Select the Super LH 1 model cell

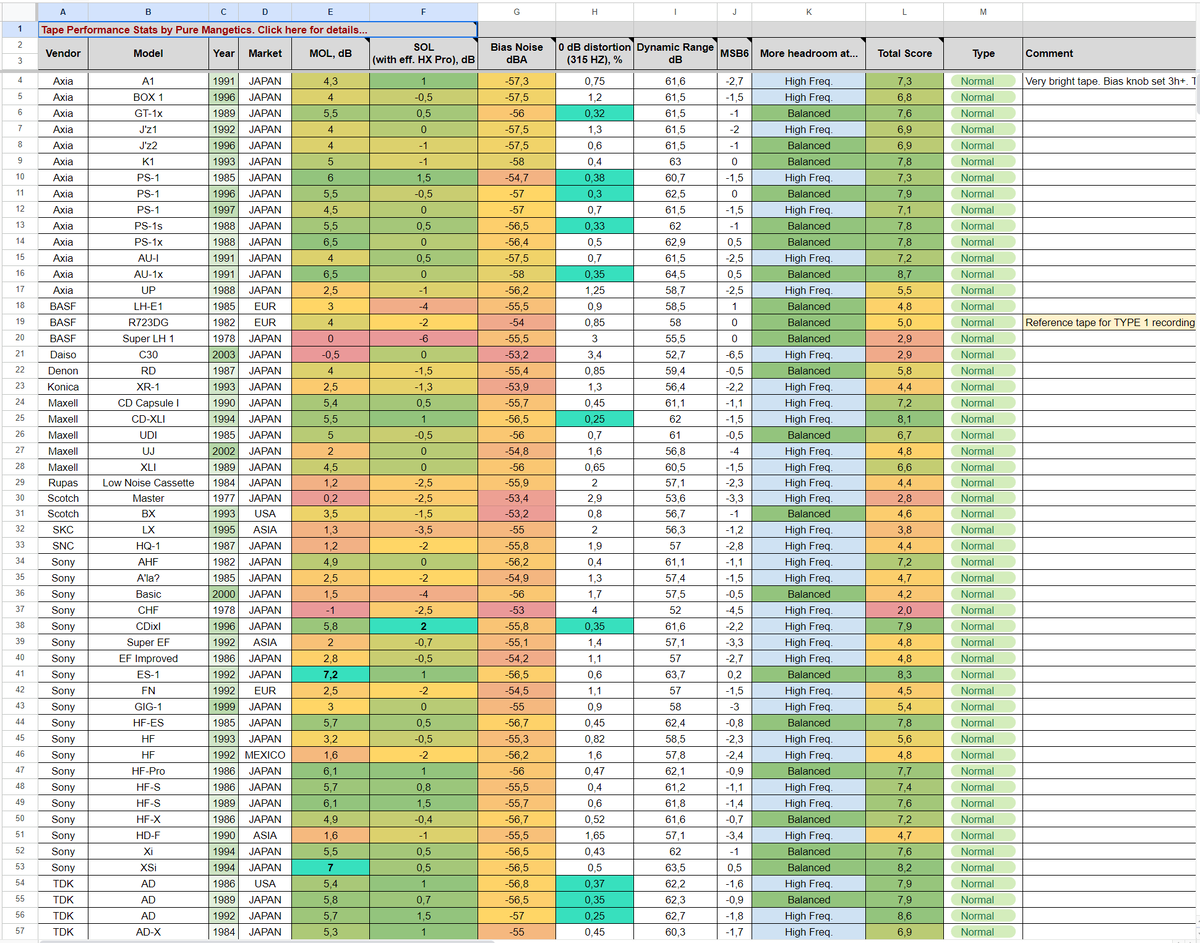pos(148,338)
